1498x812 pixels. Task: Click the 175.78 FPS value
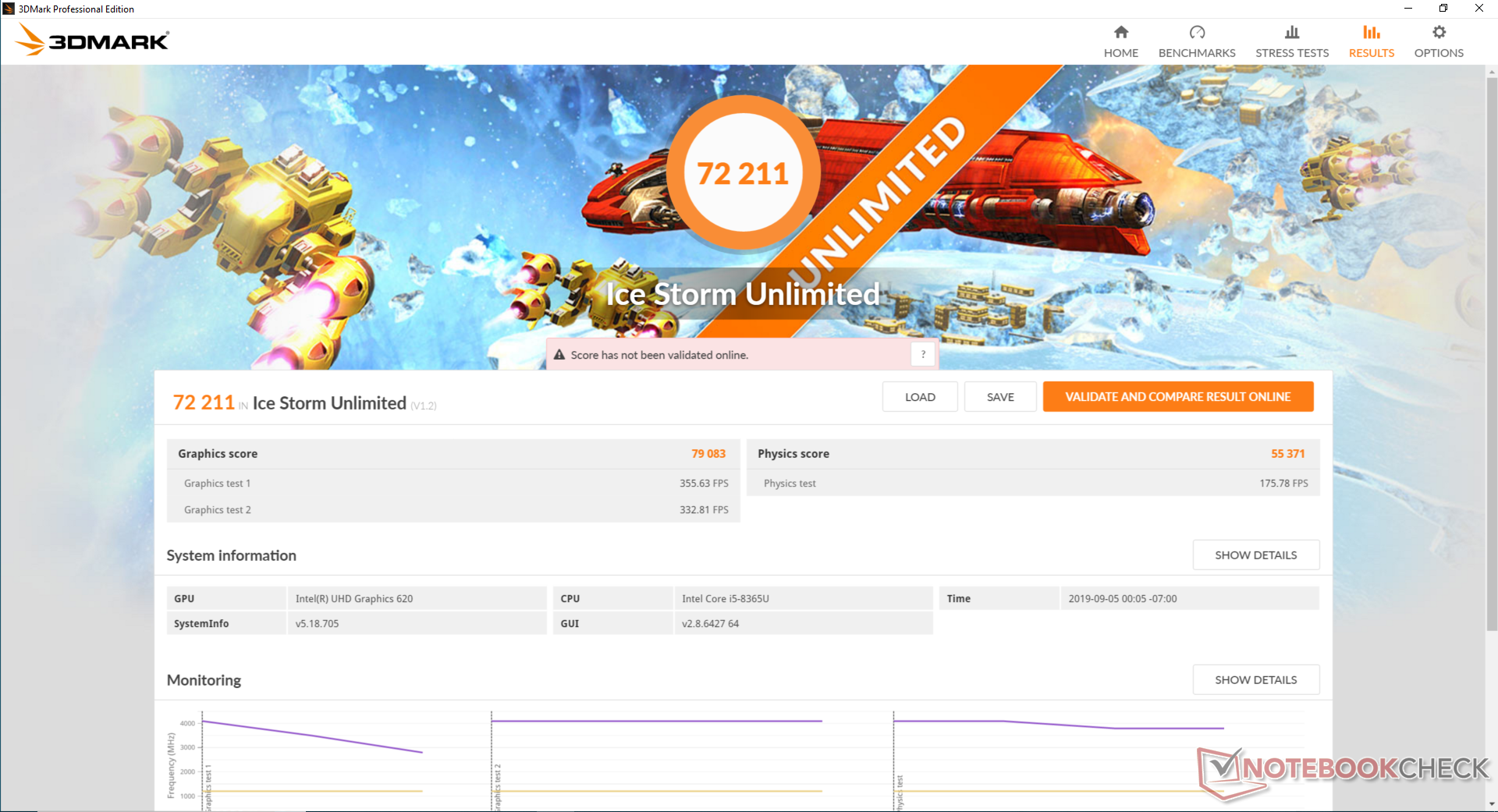click(x=1283, y=483)
